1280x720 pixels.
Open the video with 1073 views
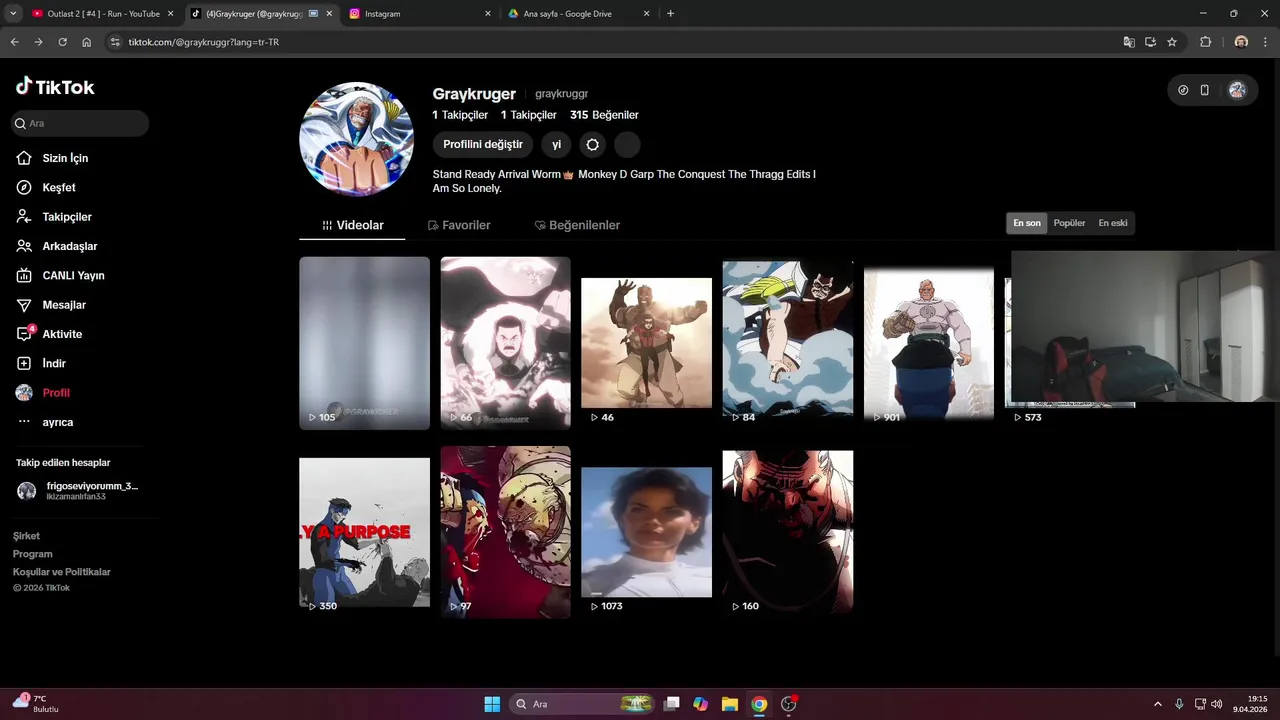coord(646,532)
